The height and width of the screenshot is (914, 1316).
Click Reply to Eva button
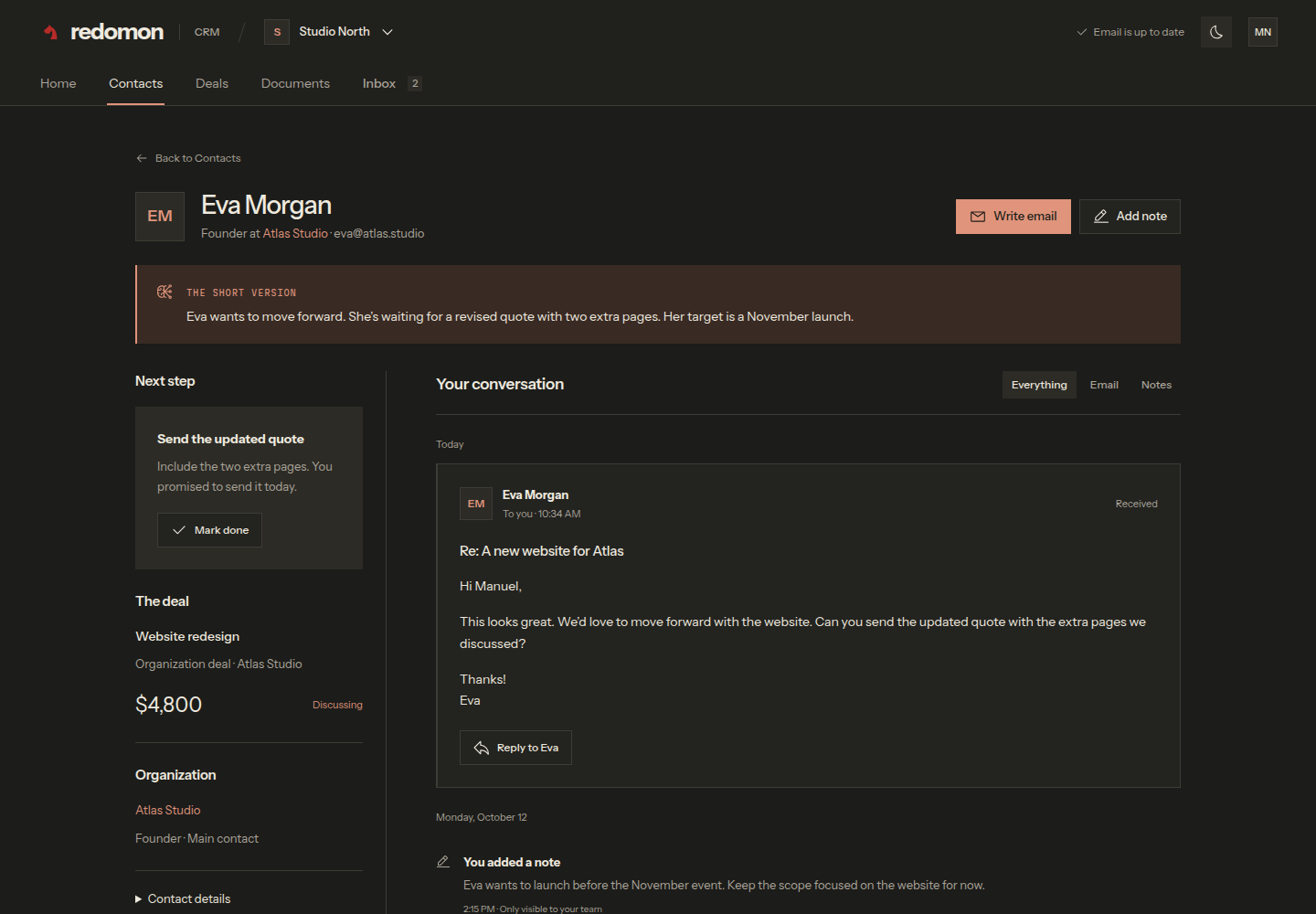[x=515, y=748]
